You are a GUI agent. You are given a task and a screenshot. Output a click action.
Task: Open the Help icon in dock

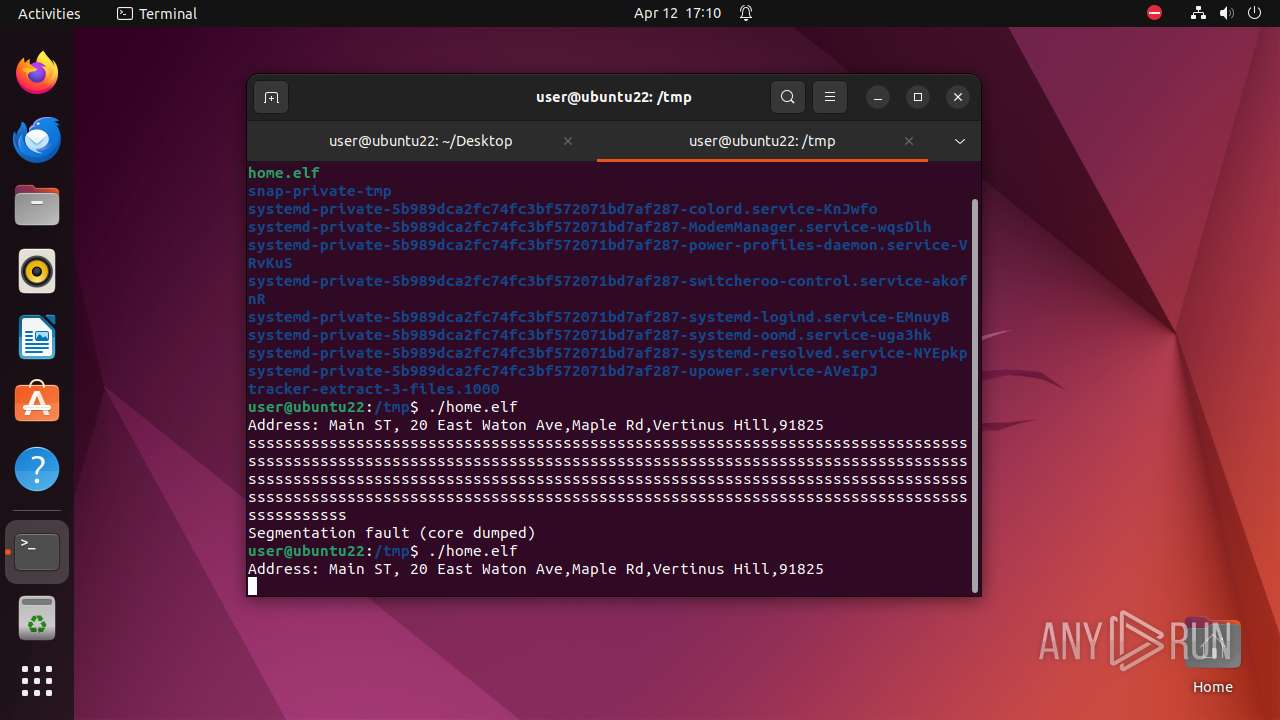(37, 469)
